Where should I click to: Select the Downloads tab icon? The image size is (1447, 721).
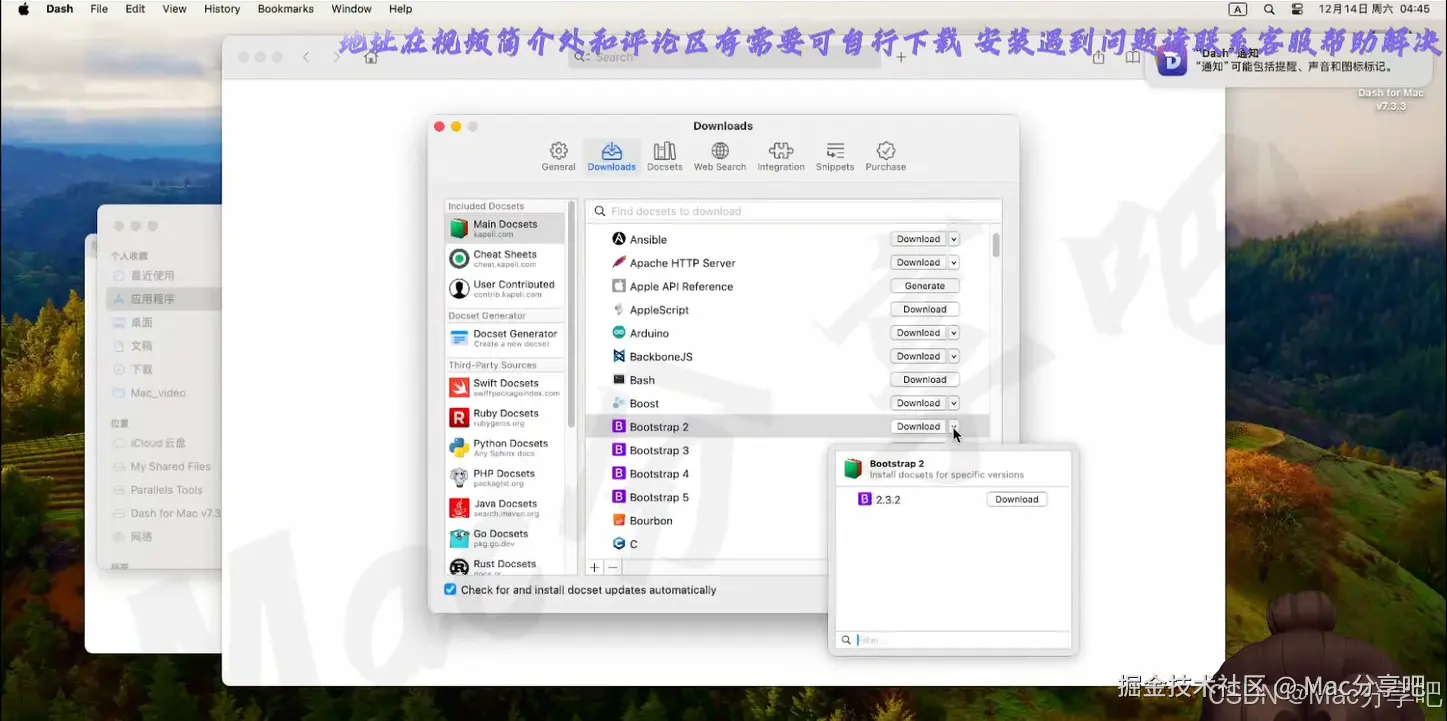click(612, 156)
